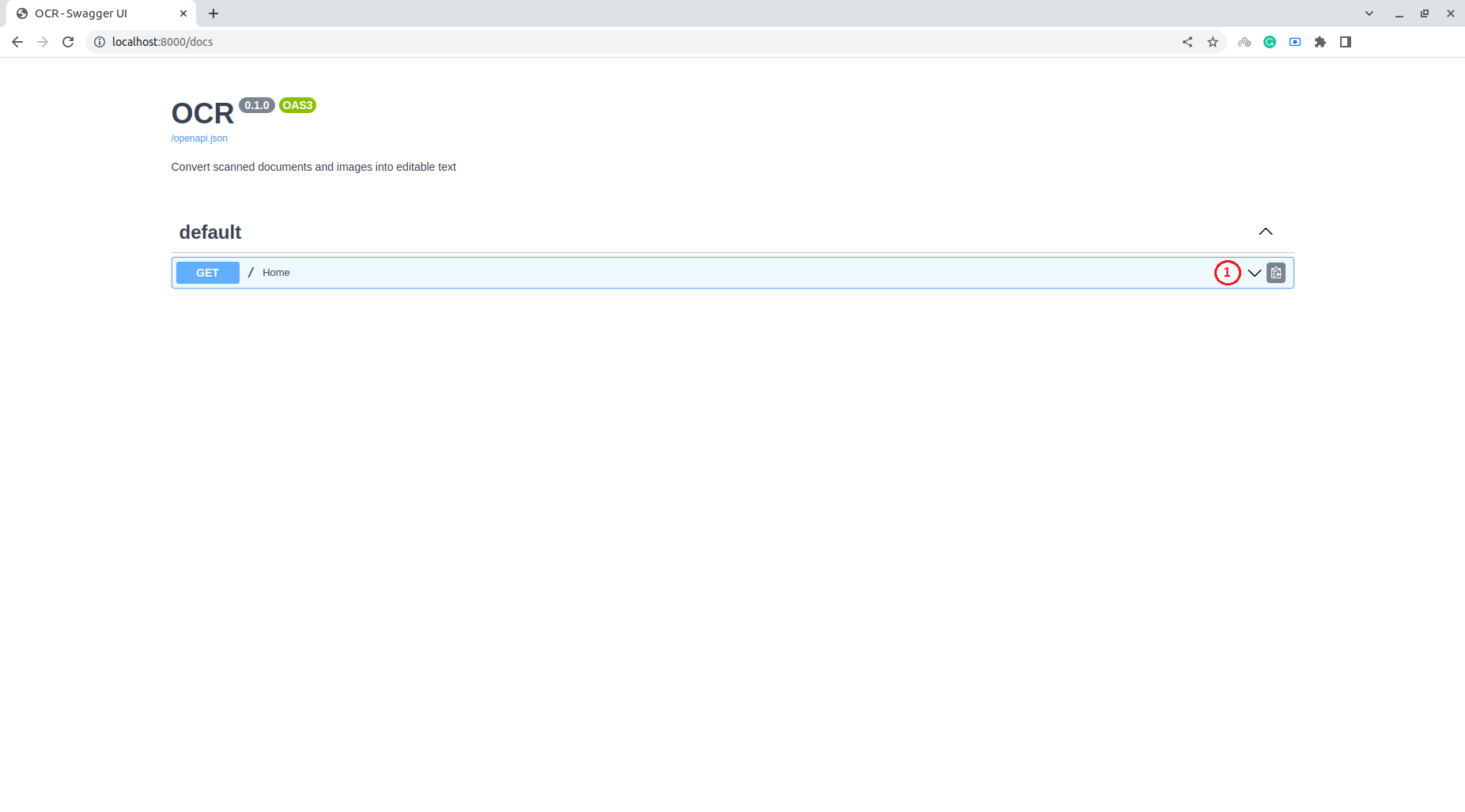Copy the GET / Home endpoint path to clipboard

(x=1276, y=273)
